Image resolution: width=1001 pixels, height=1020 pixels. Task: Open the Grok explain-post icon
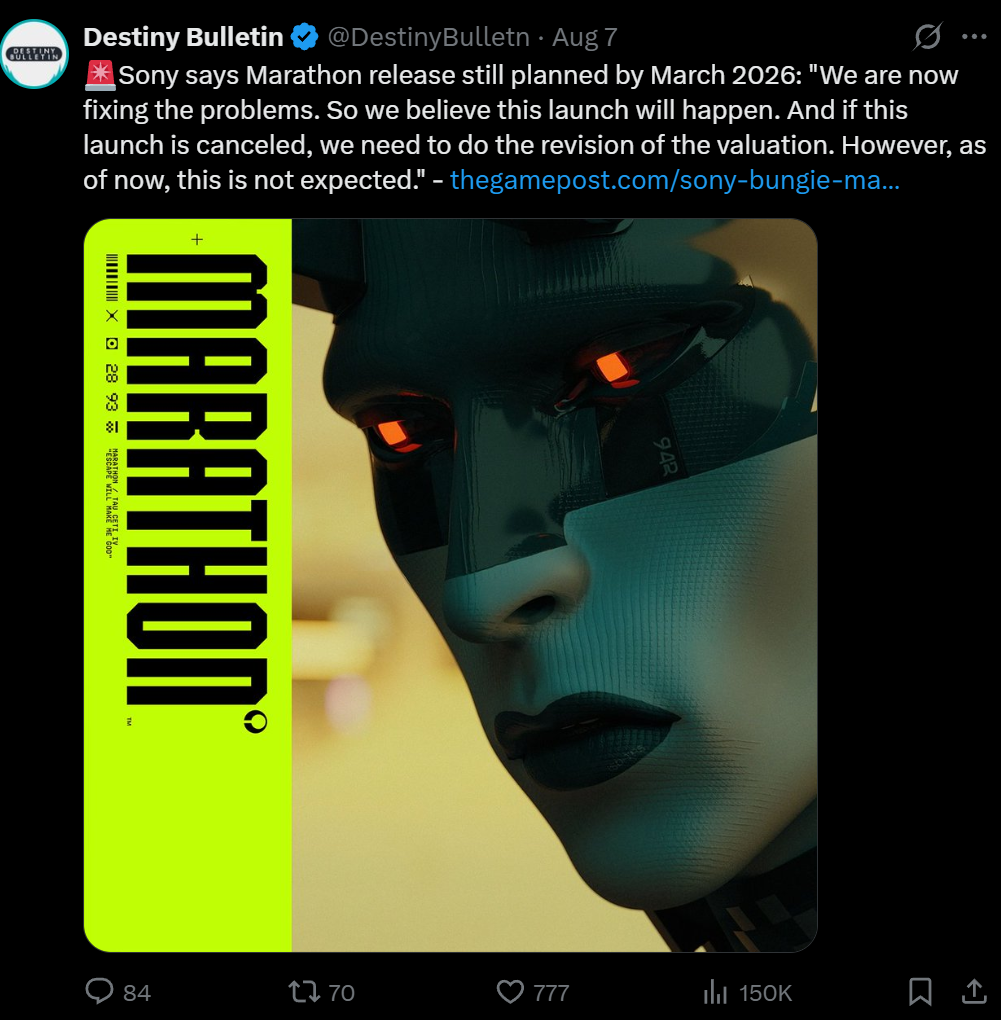(928, 36)
